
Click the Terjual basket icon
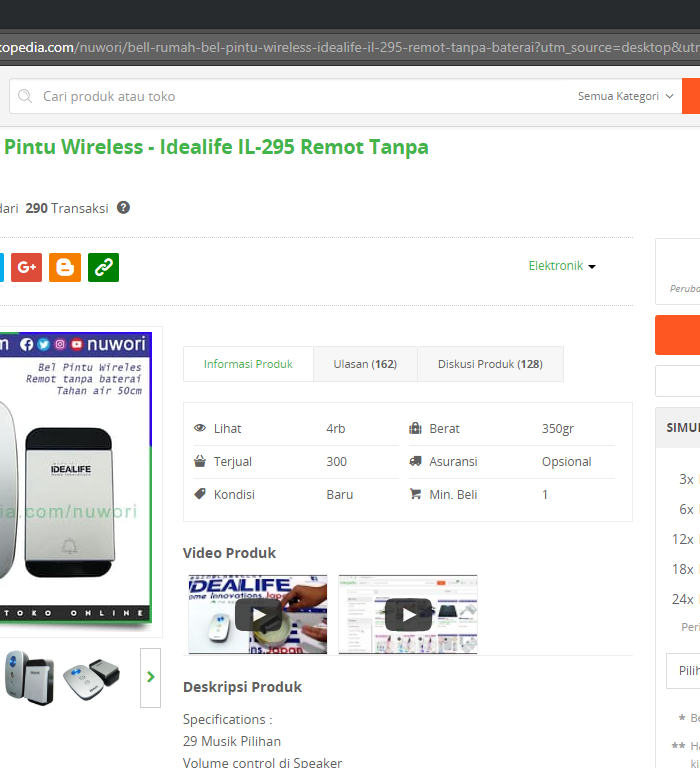[x=200, y=461]
